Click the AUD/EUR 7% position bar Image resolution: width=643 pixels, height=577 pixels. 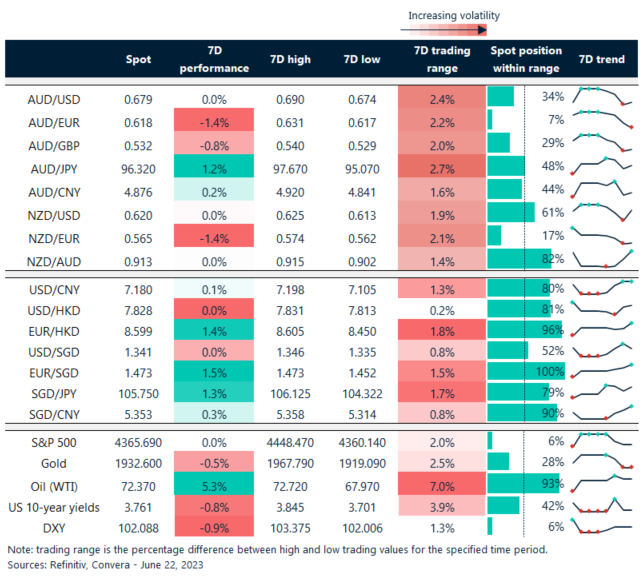490,120
